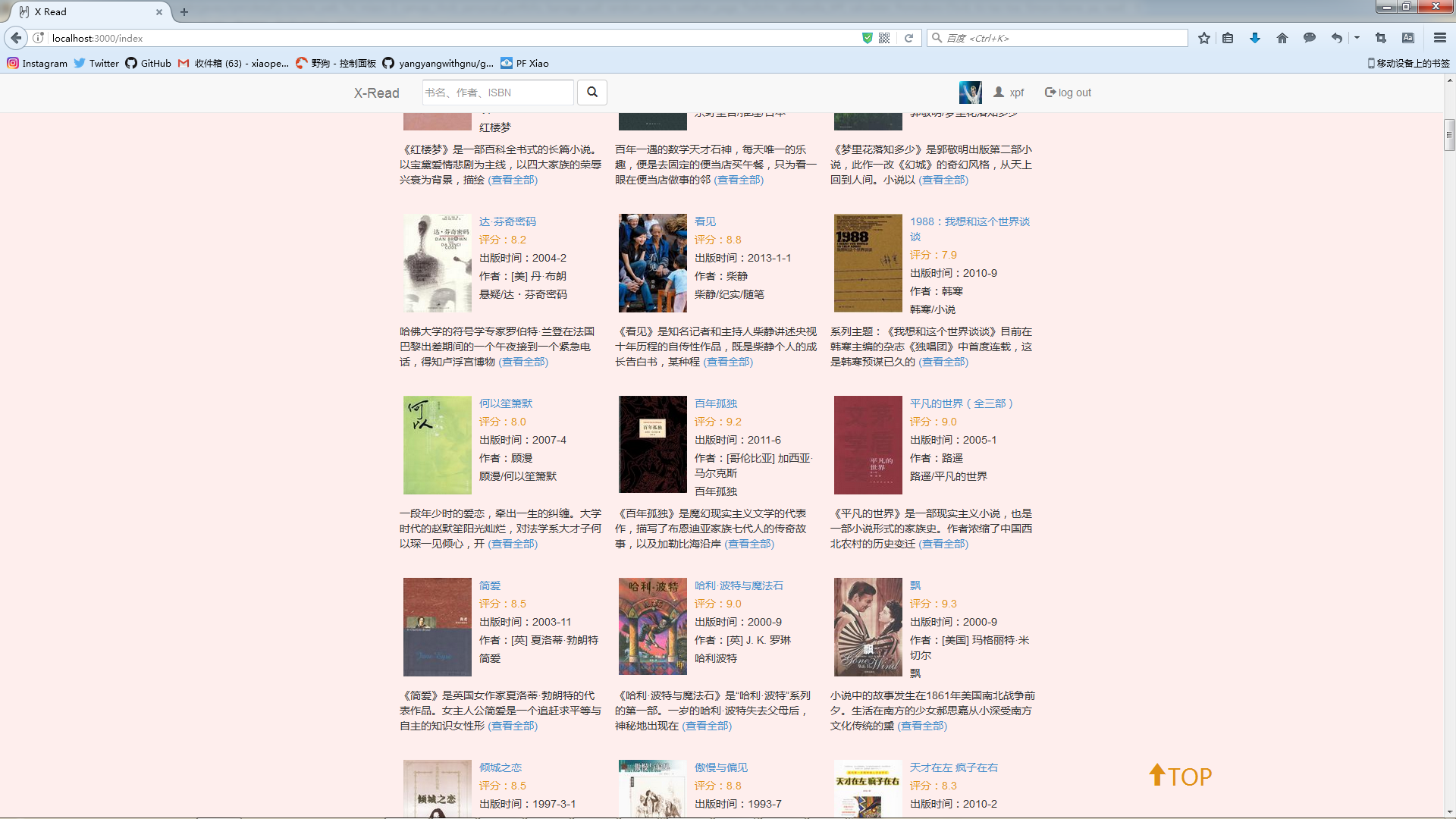Viewport: 1456px width, 819px height.
Task: Open the QR code icon in address bar
Action: pos(884,38)
